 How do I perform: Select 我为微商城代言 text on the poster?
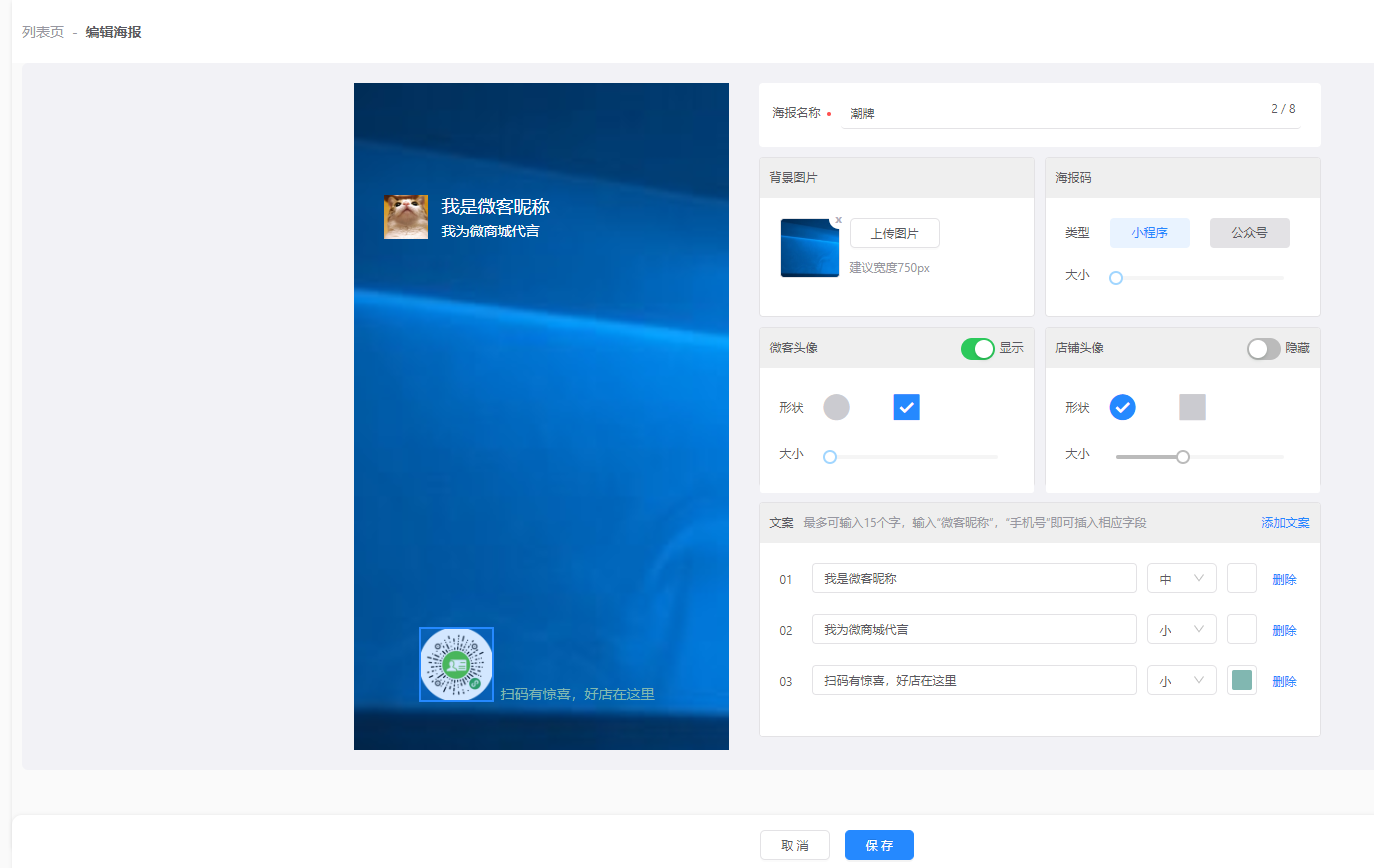pos(490,231)
